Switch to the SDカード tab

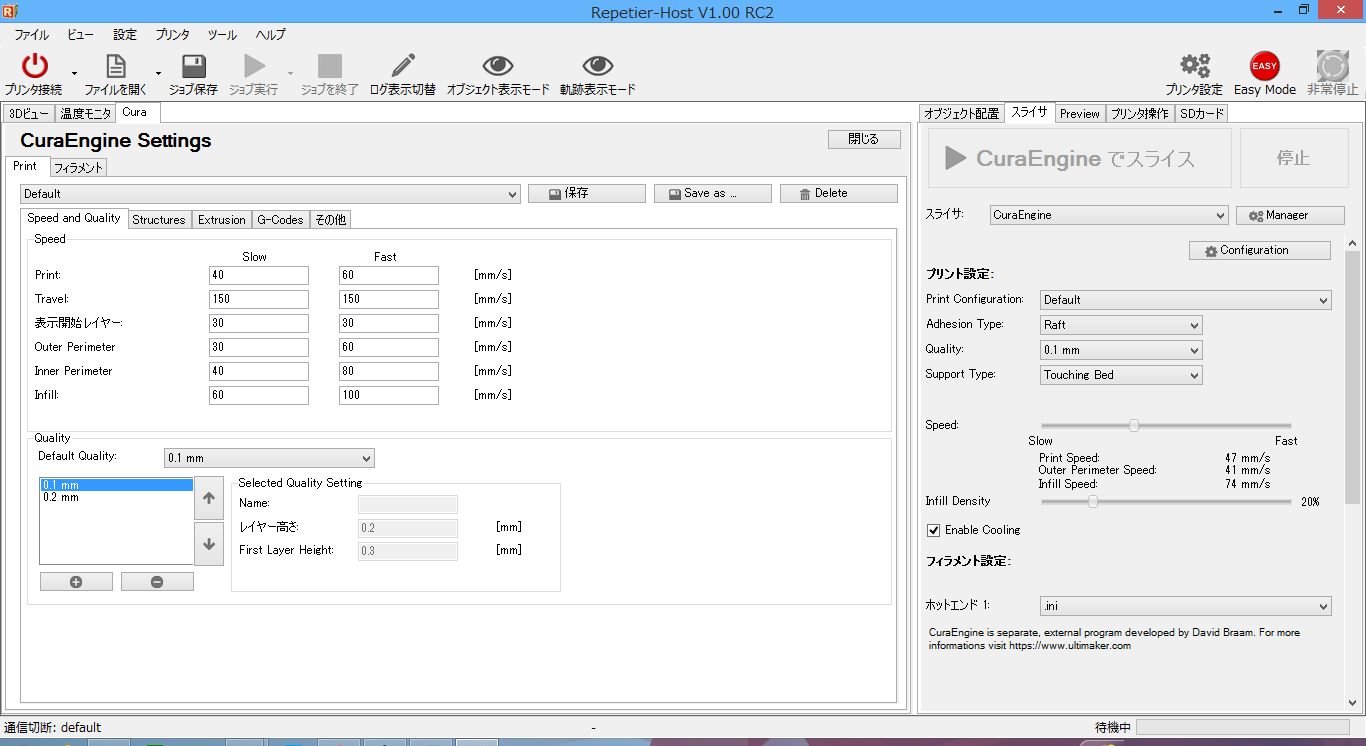coord(1202,114)
